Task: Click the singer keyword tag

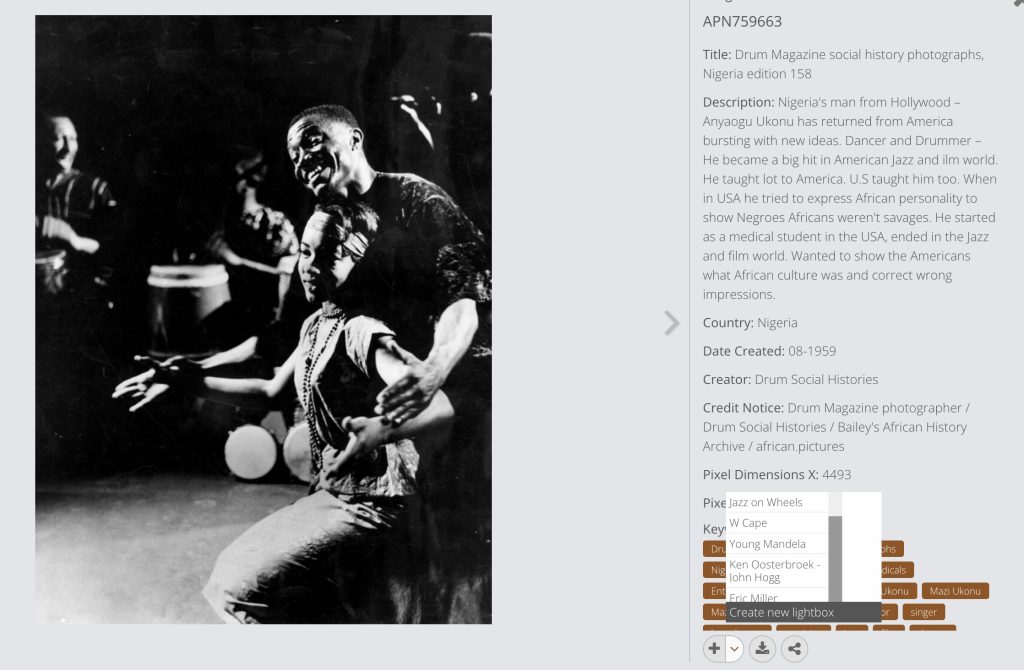Action: coord(923,612)
